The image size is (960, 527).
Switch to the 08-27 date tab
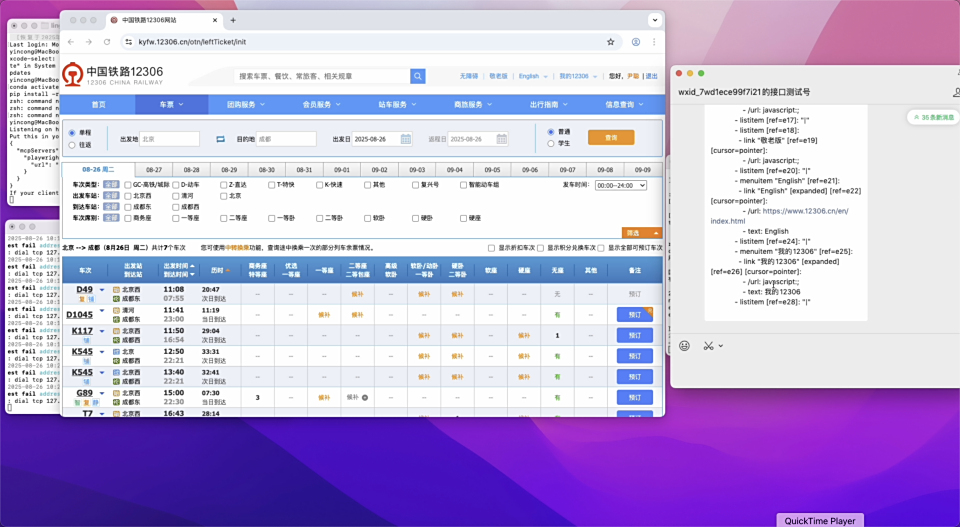[x=154, y=170]
